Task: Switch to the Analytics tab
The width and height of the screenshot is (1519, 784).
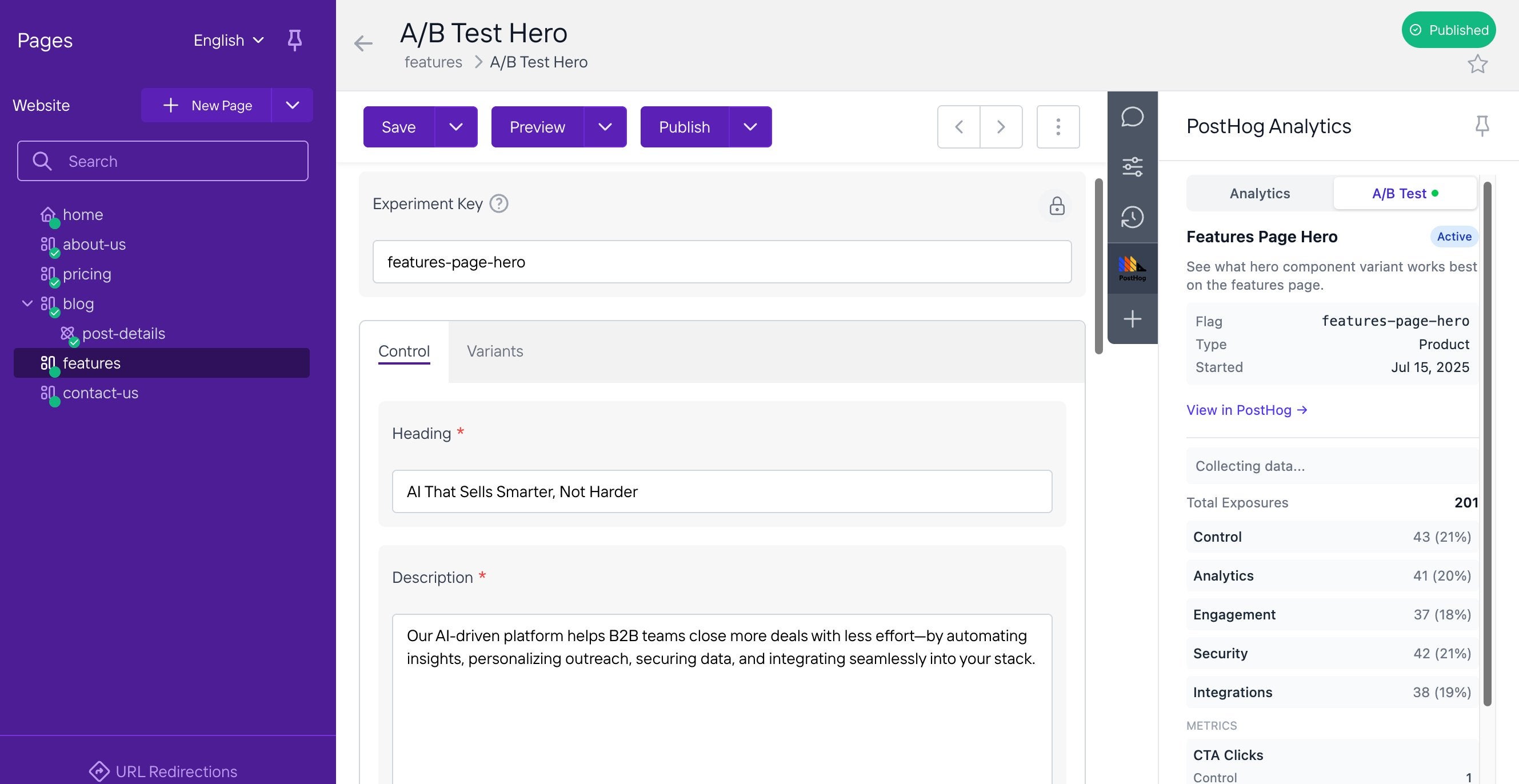Action: coord(1260,193)
